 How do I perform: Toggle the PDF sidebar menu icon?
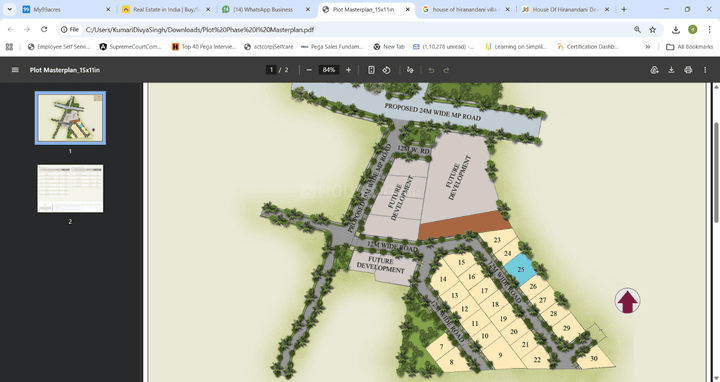[15, 70]
